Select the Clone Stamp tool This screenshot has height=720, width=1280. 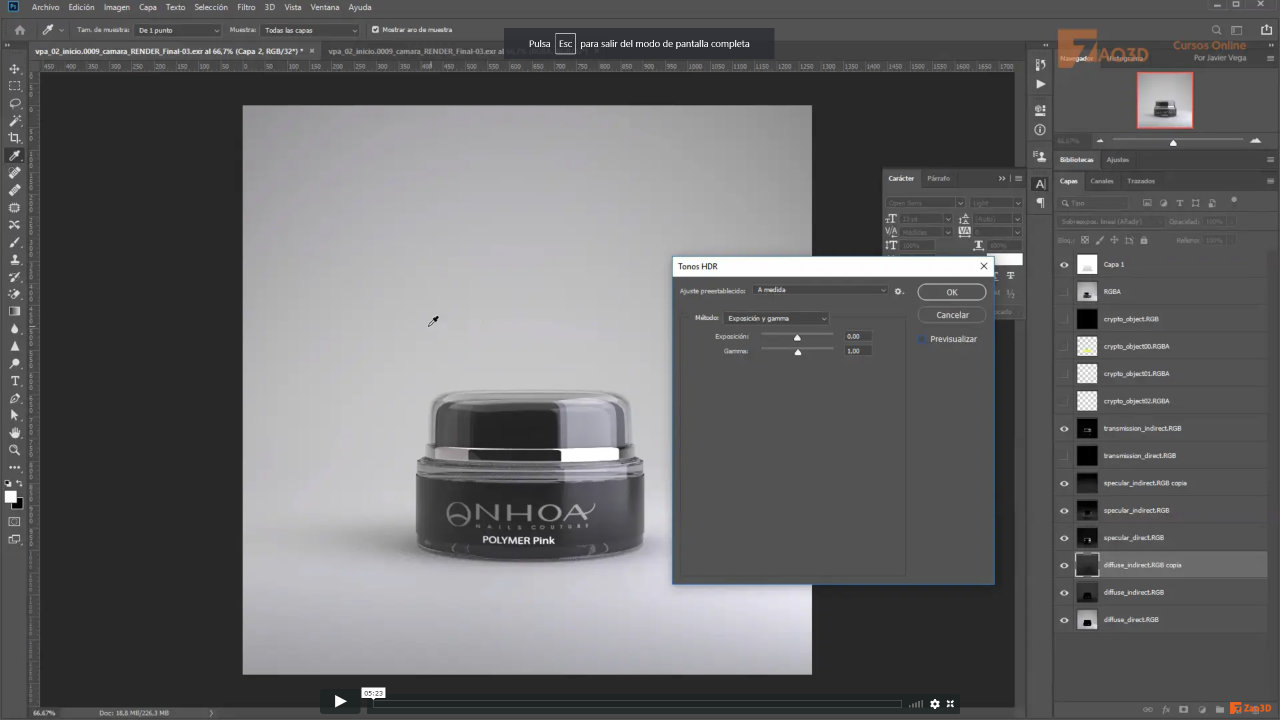(x=15, y=260)
